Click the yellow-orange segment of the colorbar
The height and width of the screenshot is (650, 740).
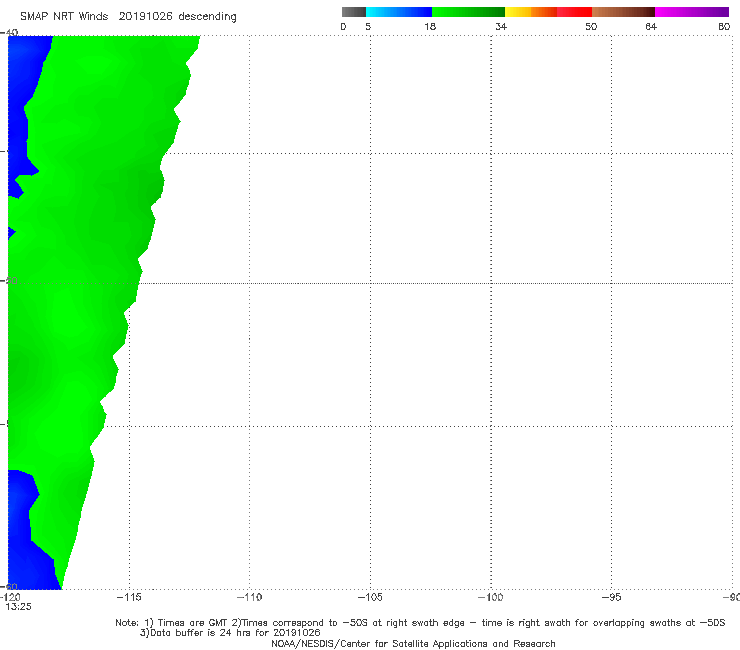[531, 12]
